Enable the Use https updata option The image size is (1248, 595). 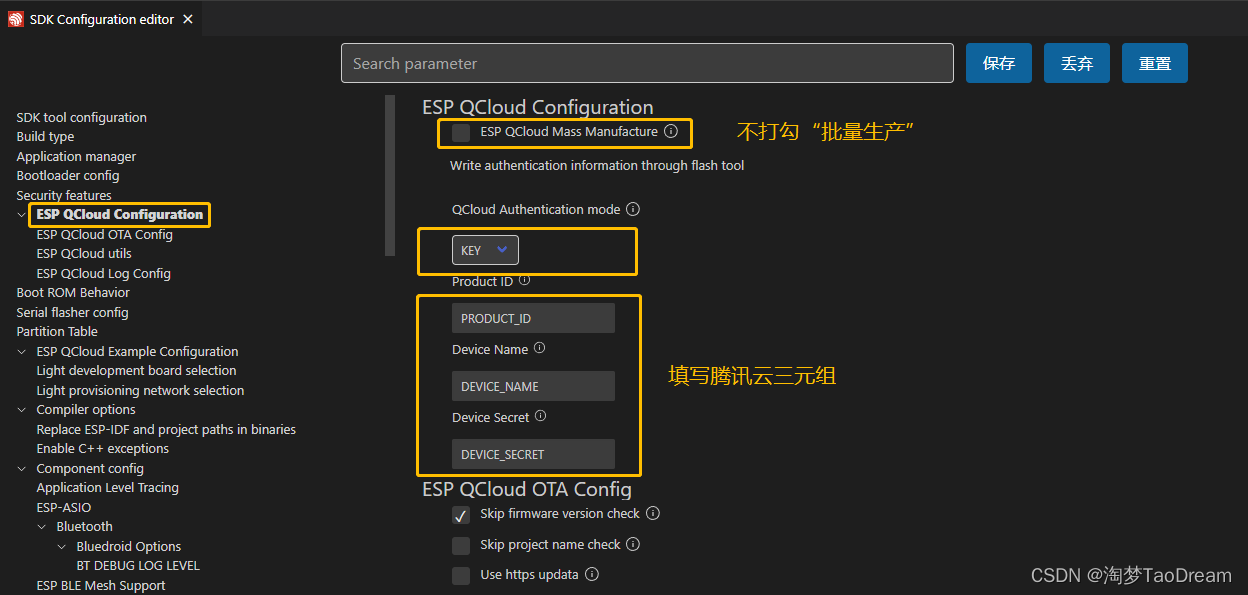pyautogui.click(x=461, y=575)
